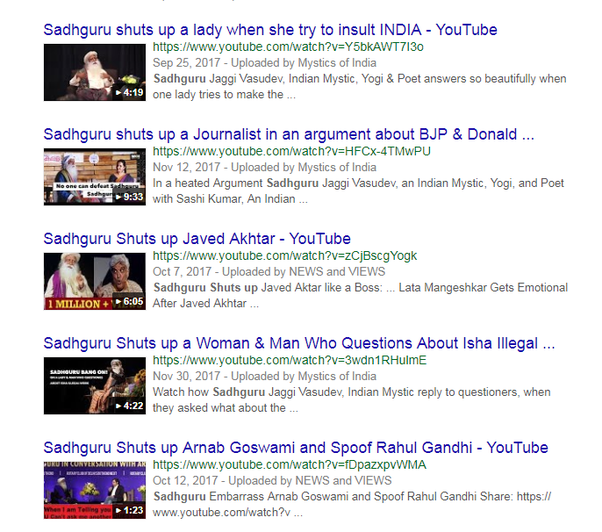Click the play badge showing 4:19 duration

tap(130, 93)
